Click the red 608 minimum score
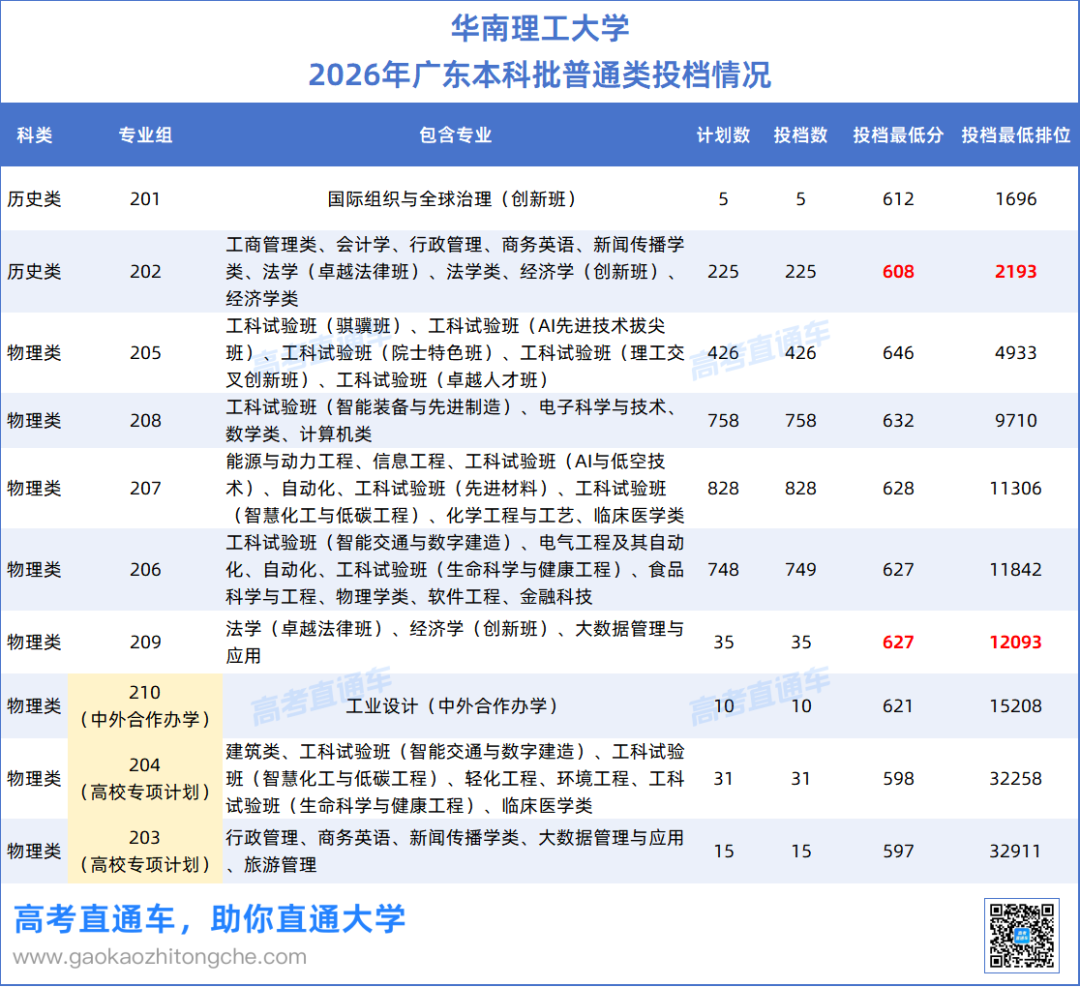Image resolution: width=1080 pixels, height=987 pixels. point(898,271)
